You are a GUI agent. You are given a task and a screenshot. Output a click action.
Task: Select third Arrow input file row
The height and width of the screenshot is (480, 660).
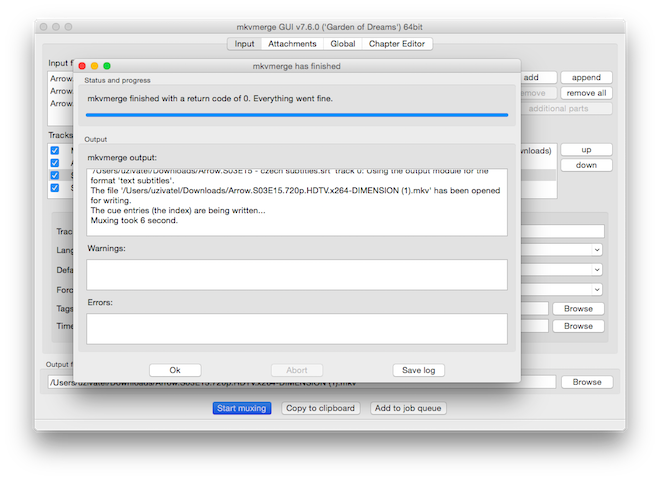tap(61, 104)
